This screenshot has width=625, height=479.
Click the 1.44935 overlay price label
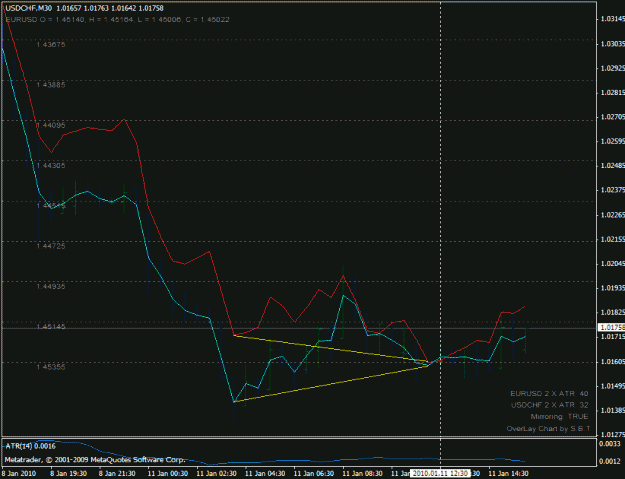51,286
